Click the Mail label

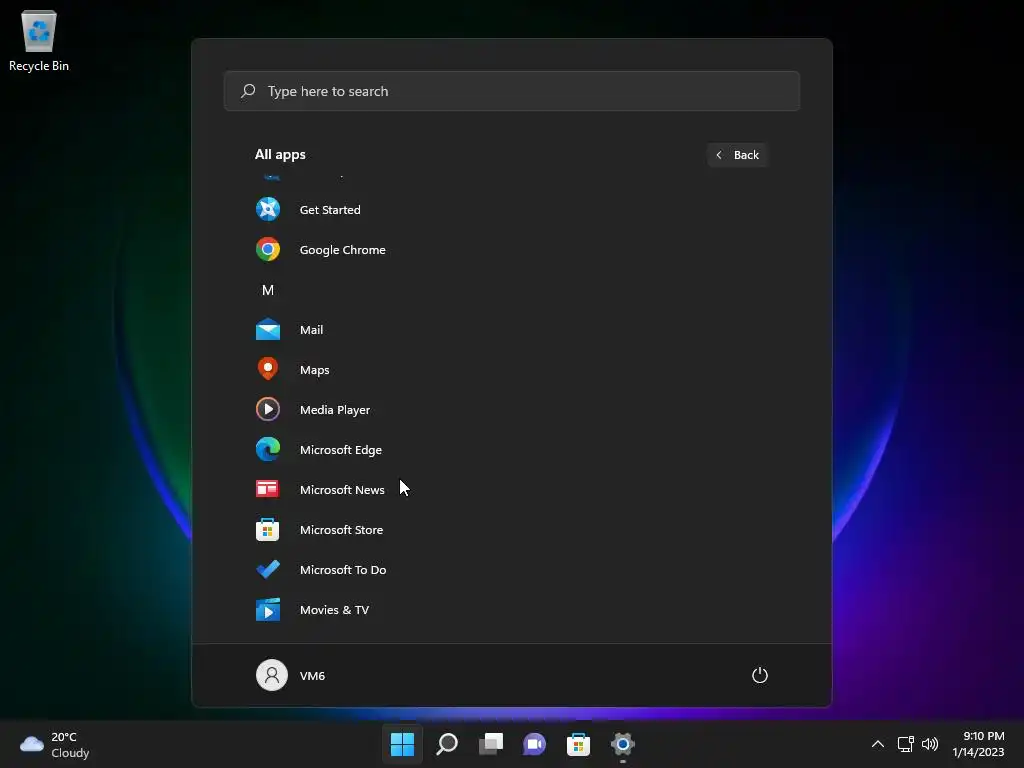(312, 330)
